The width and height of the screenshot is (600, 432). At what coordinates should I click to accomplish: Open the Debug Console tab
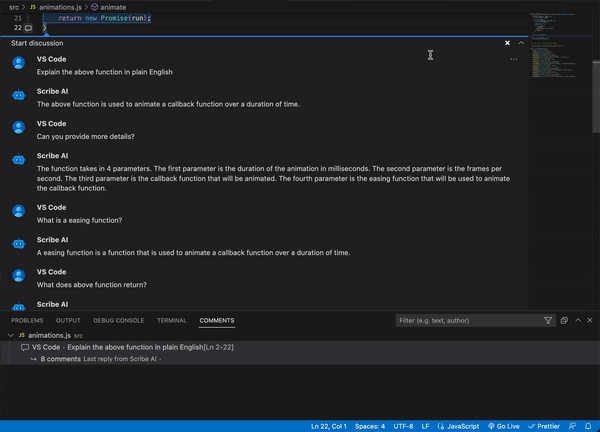click(119, 321)
